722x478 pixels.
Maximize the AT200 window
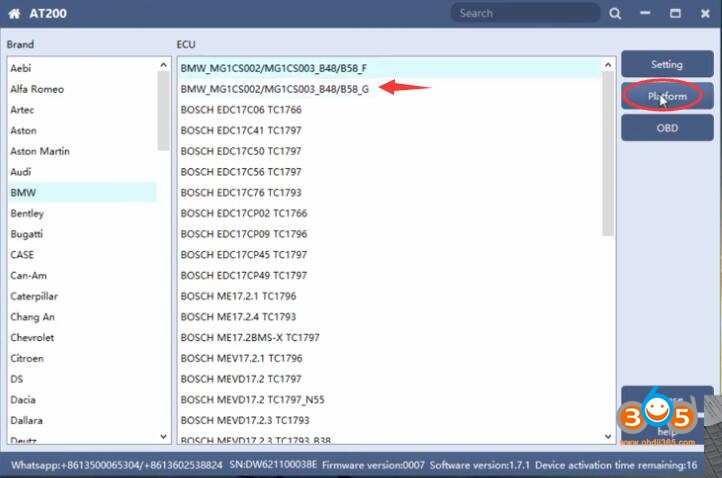point(675,13)
